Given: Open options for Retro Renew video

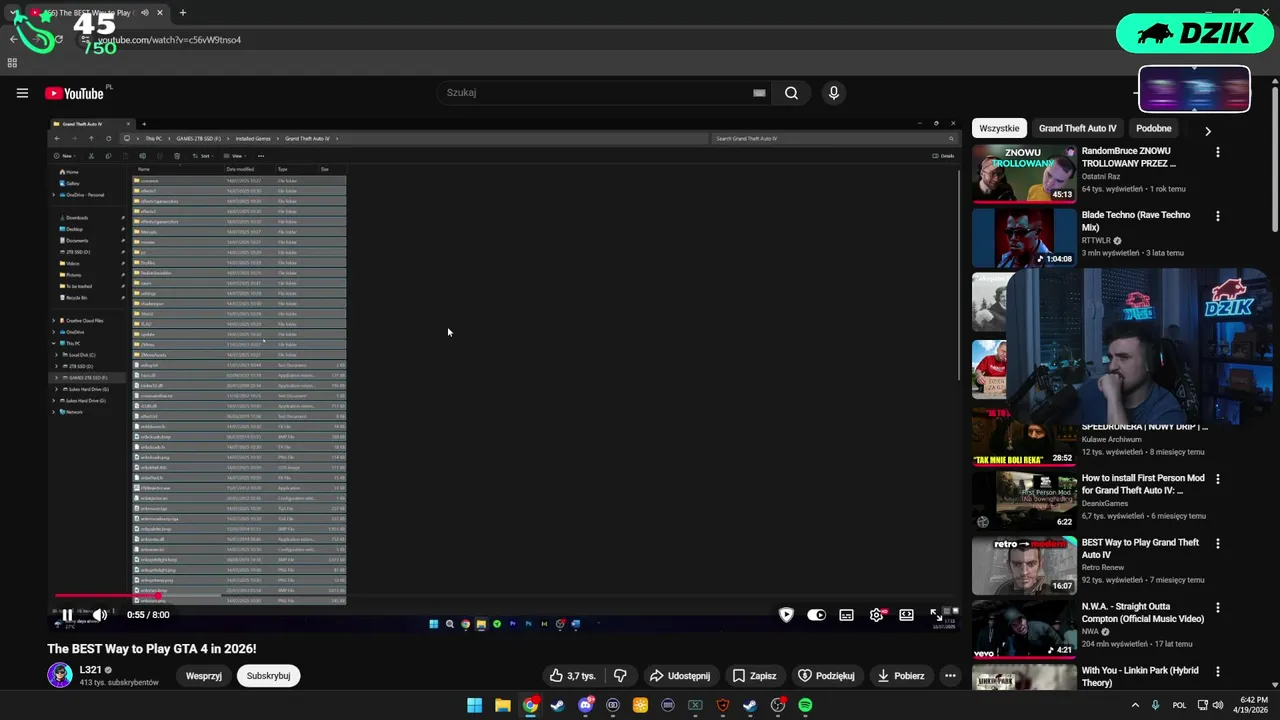Looking at the screenshot, I should click(x=1217, y=543).
